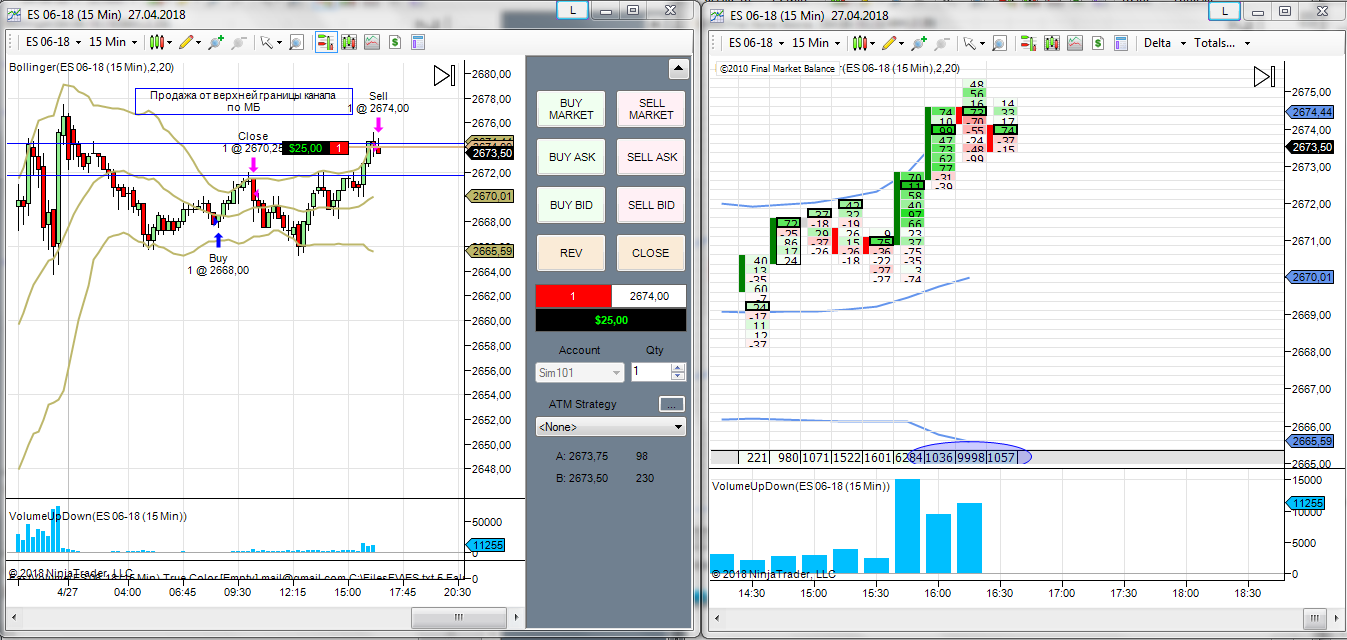Open Strategies dollar icon in left chart
1347x640 pixels.
pos(396,42)
